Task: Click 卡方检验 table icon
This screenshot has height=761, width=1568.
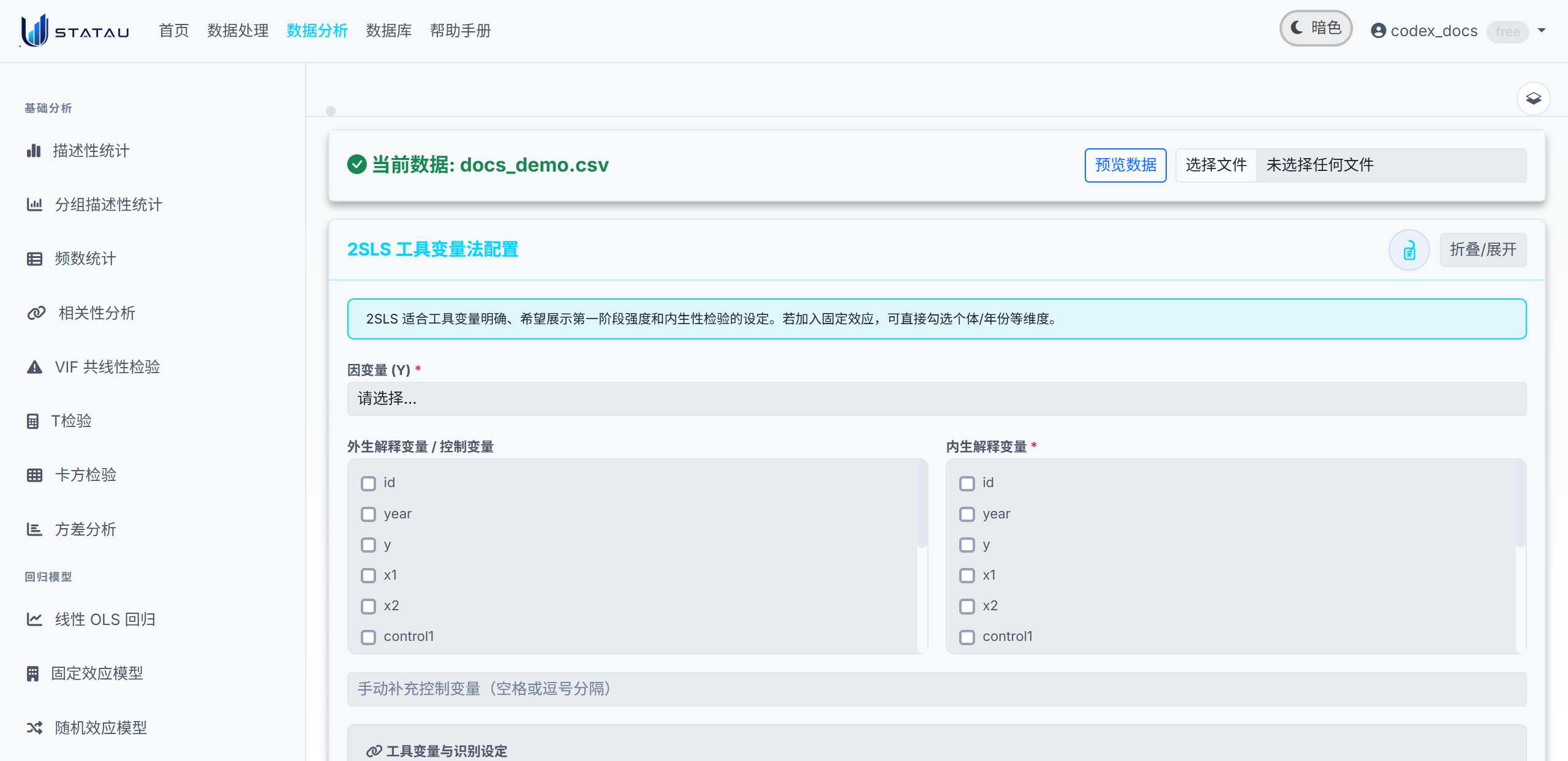Action: (34, 475)
